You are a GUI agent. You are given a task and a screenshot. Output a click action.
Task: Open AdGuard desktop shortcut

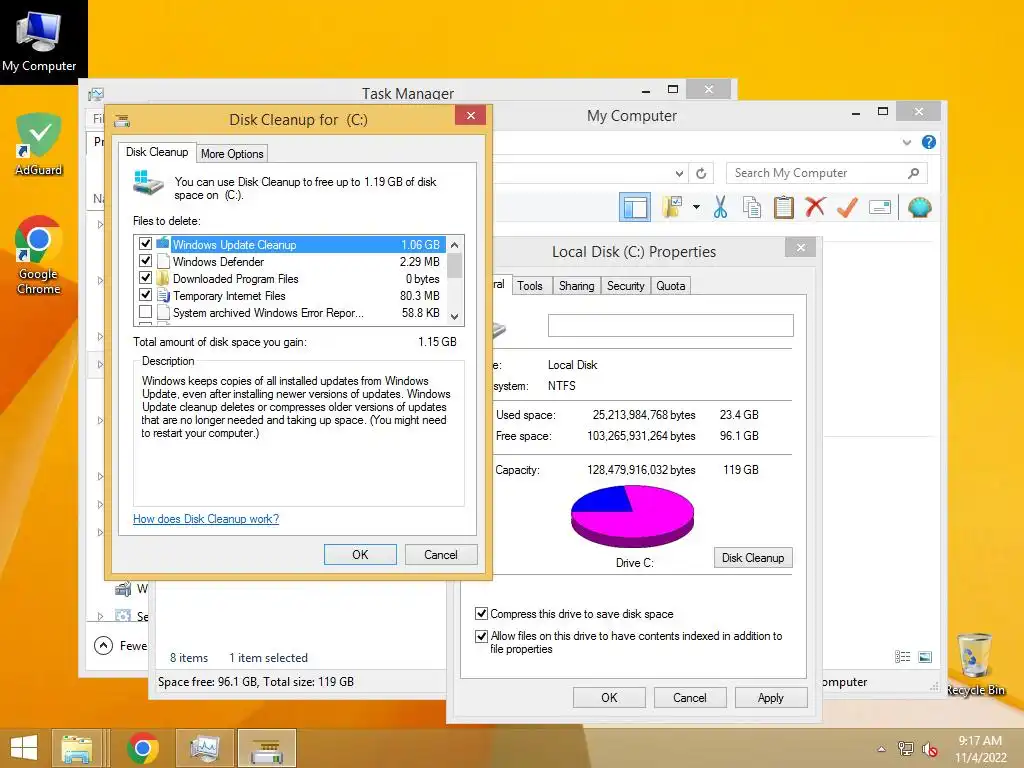click(x=39, y=144)
